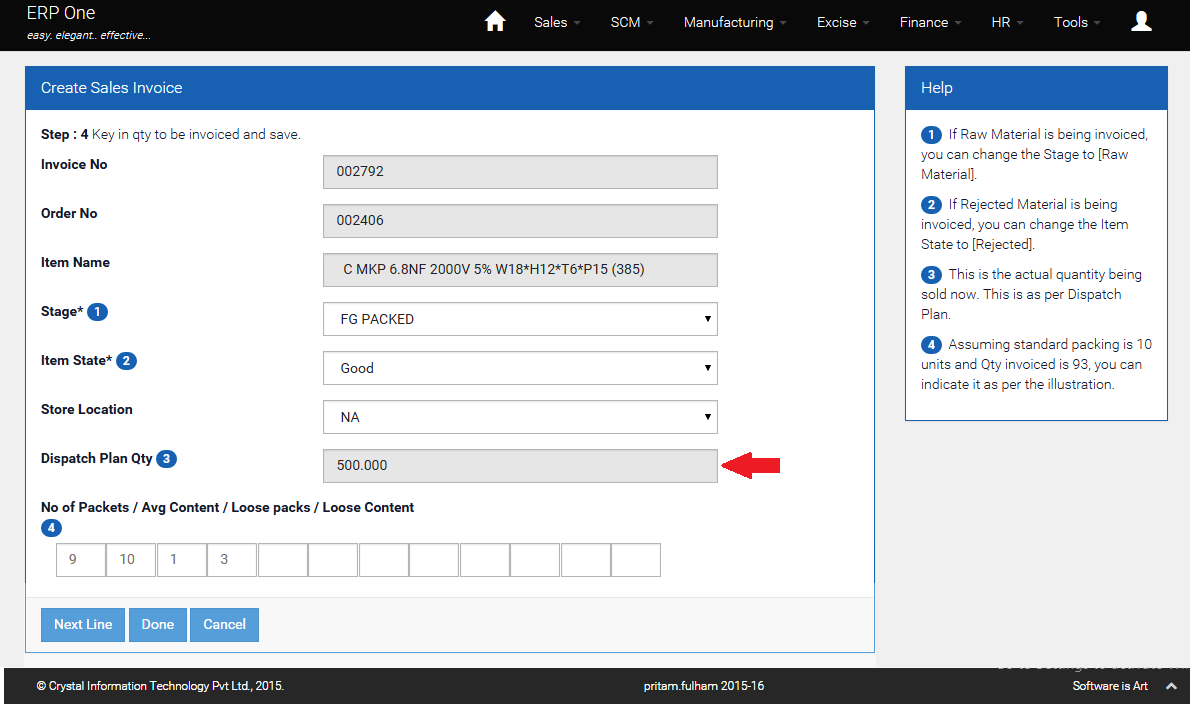This screenshot has height=704, width=1190.
Task: Open the Store Location dropdown
Action: click(x=520, y=417)
